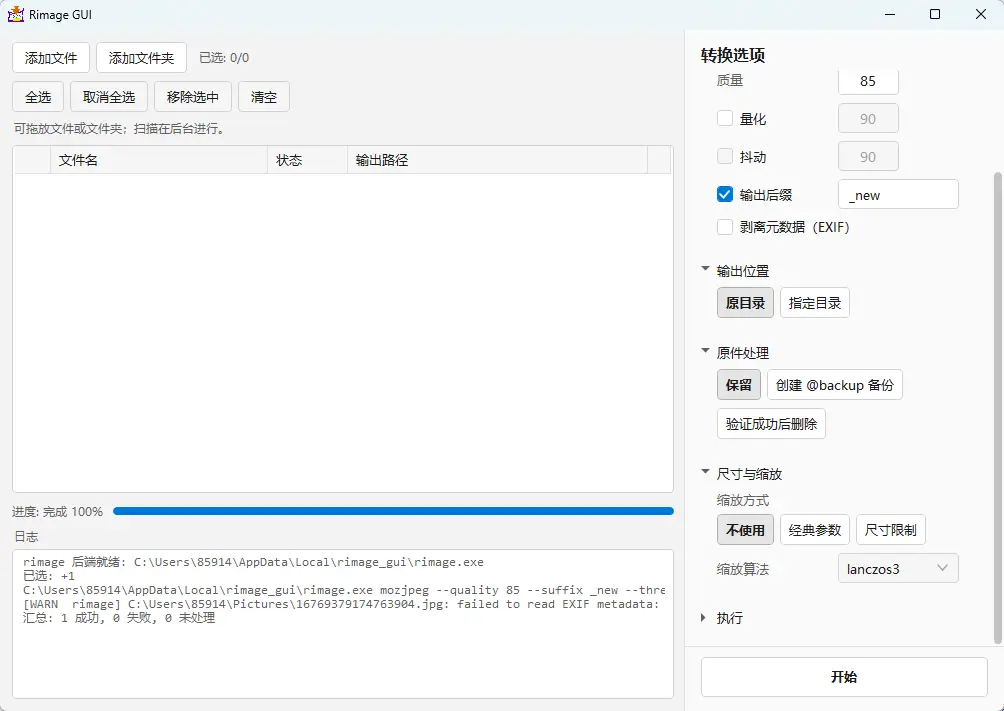Image resolution: width=1004 pixels, height=711 pixels.
Task: Click 取消全选 to deselect all
Action: coord(109,97)
